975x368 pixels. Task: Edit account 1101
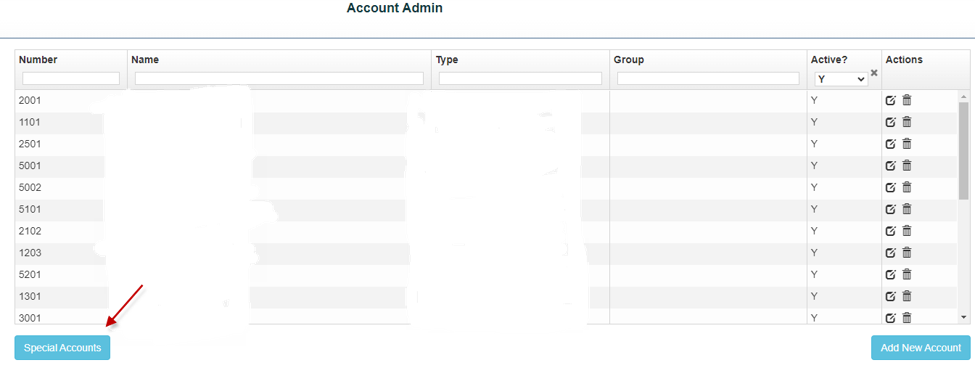pos(890,122)
